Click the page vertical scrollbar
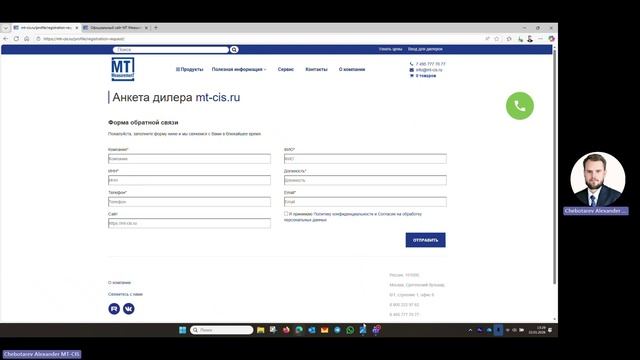 click(554, 167)
